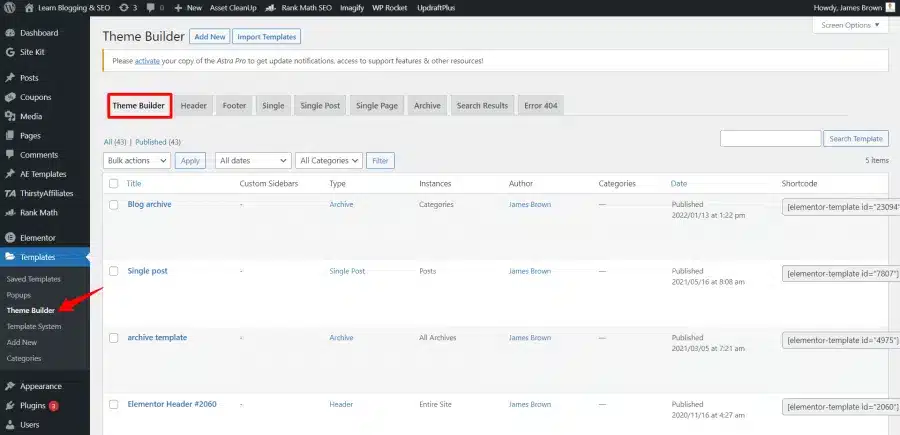Check the Blog archive row checkbox
Image resolution: width=900 pixels, height=435 pixels.
[114, 204]
